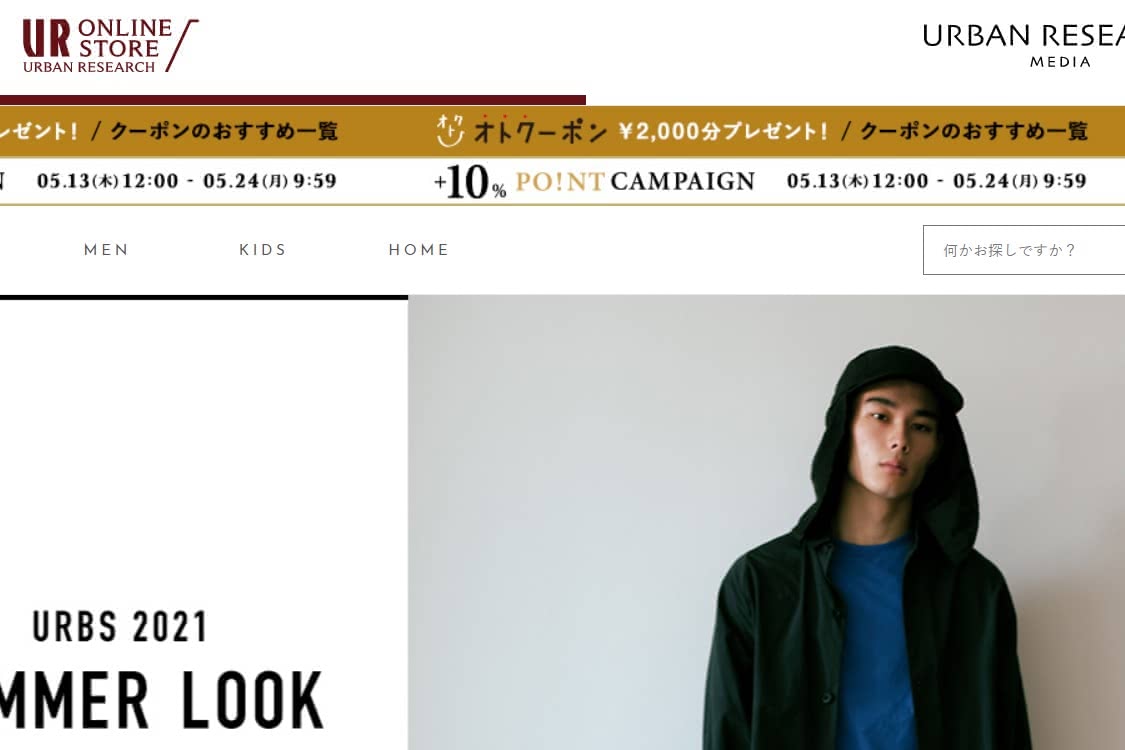
Task: Click the URBS 2021 heading
Action: coord(120,627)
